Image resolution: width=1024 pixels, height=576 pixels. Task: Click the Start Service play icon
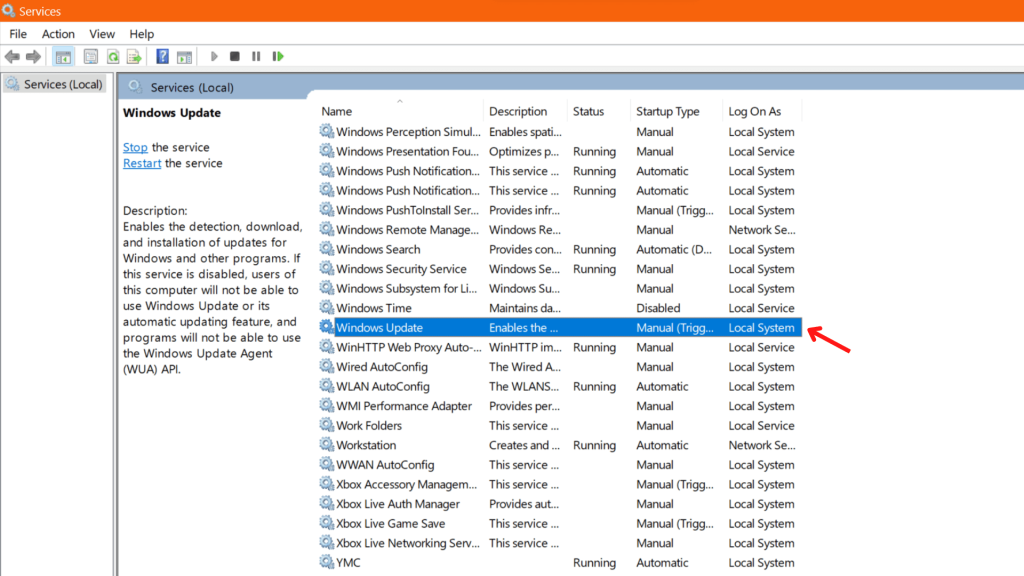point(214,57)
